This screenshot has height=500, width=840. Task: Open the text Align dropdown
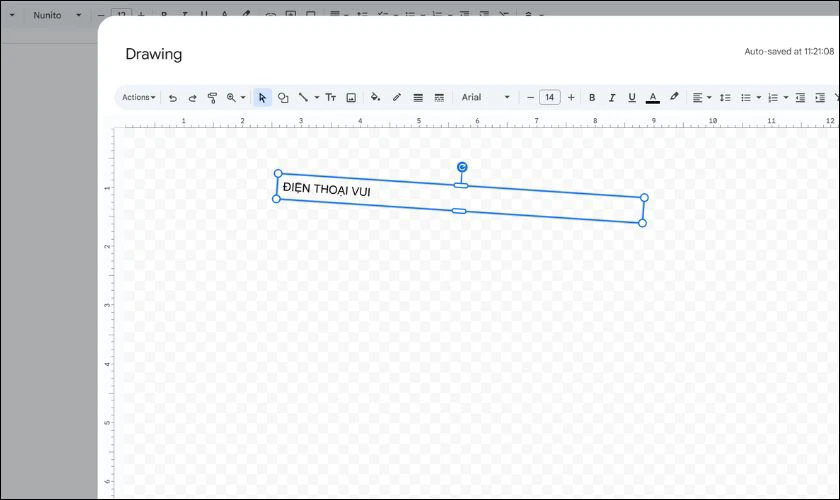[x=701, y=98]
